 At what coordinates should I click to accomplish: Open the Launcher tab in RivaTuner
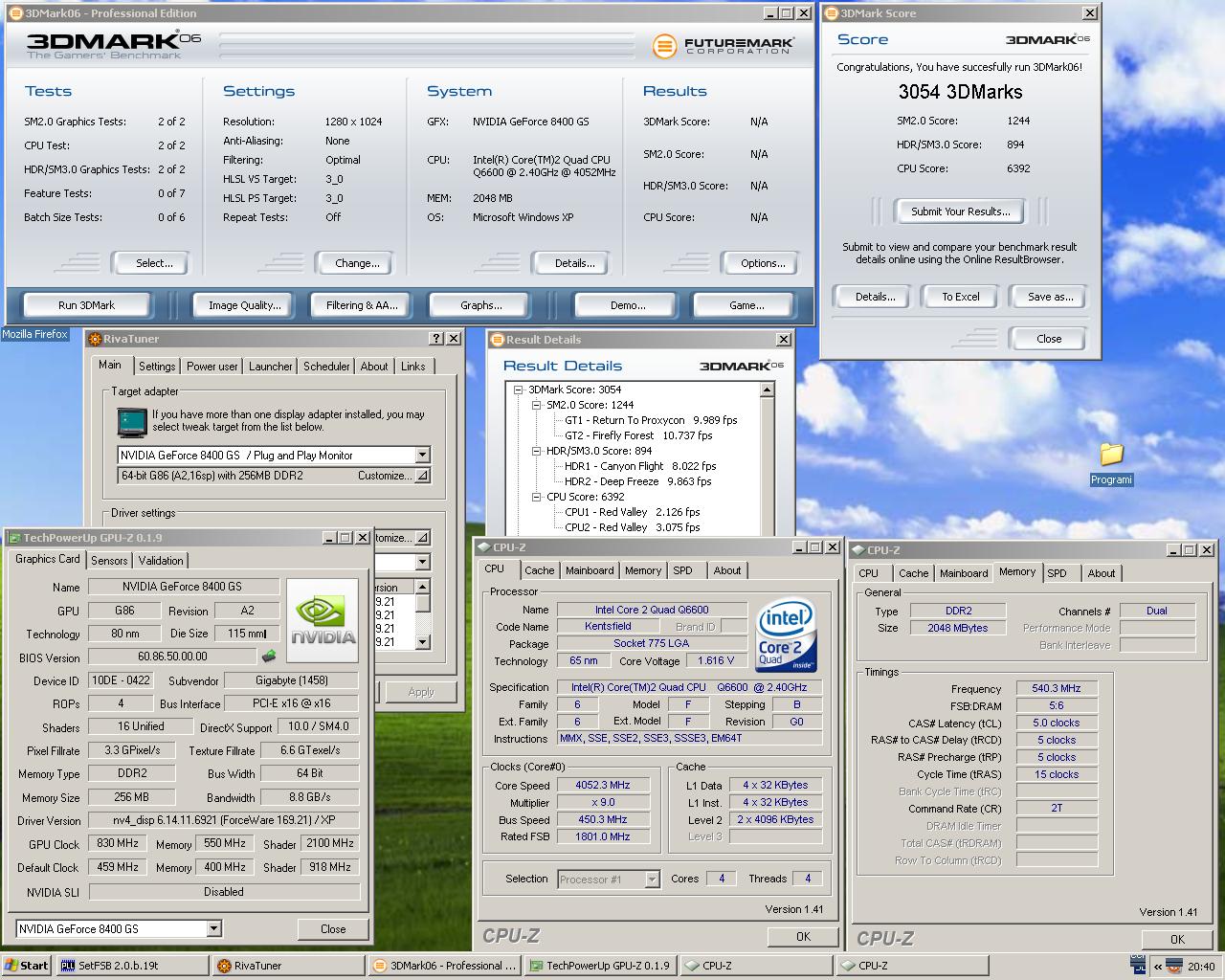pos(271,367)
